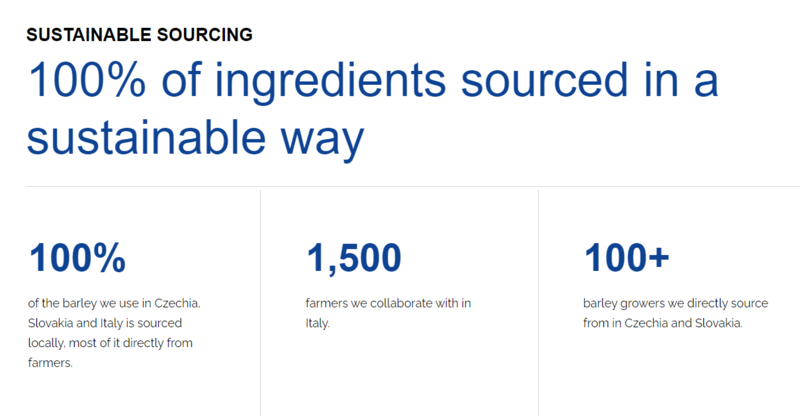Click the word 'SOURCING' in the section label
The height and width of the screenshot is (416, 800).
click(x=205, y=35)
